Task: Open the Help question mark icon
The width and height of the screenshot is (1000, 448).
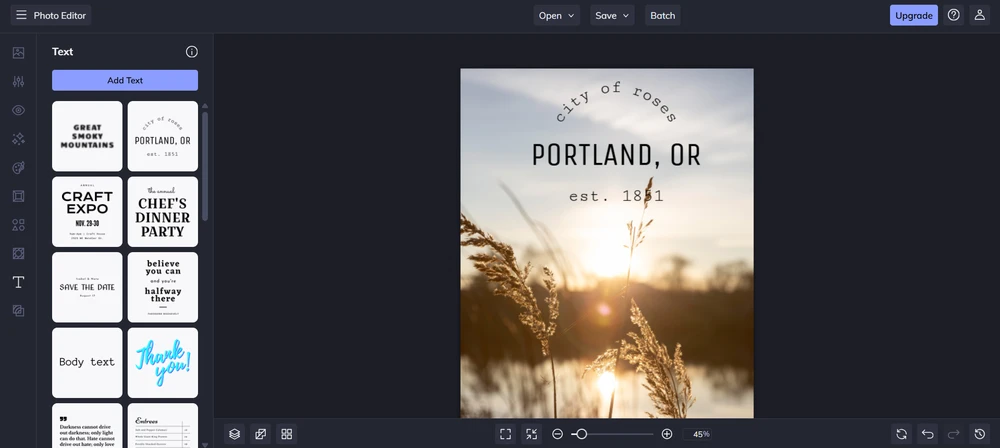Action: (953, 15)
